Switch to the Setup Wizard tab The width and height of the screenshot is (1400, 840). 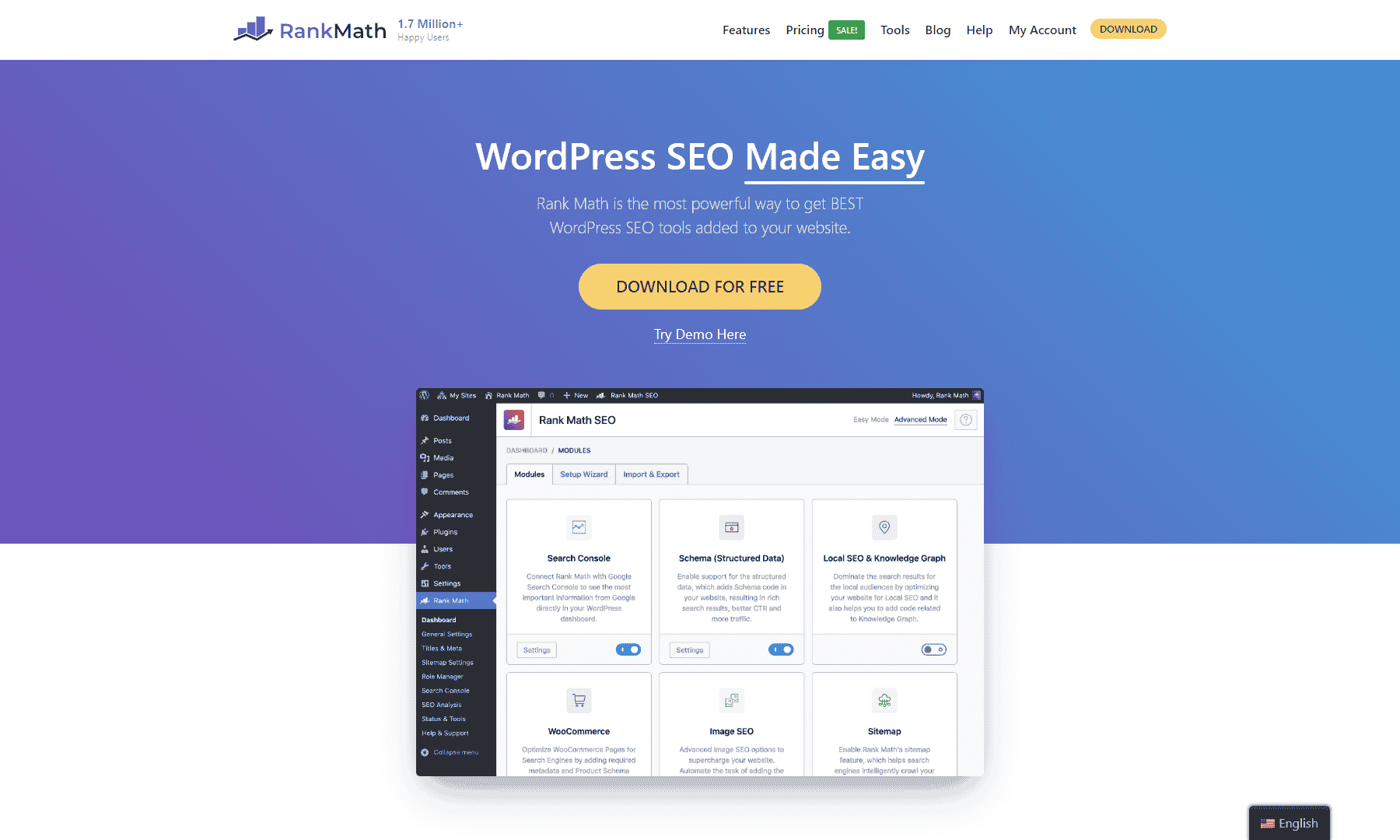coord(584,474)
